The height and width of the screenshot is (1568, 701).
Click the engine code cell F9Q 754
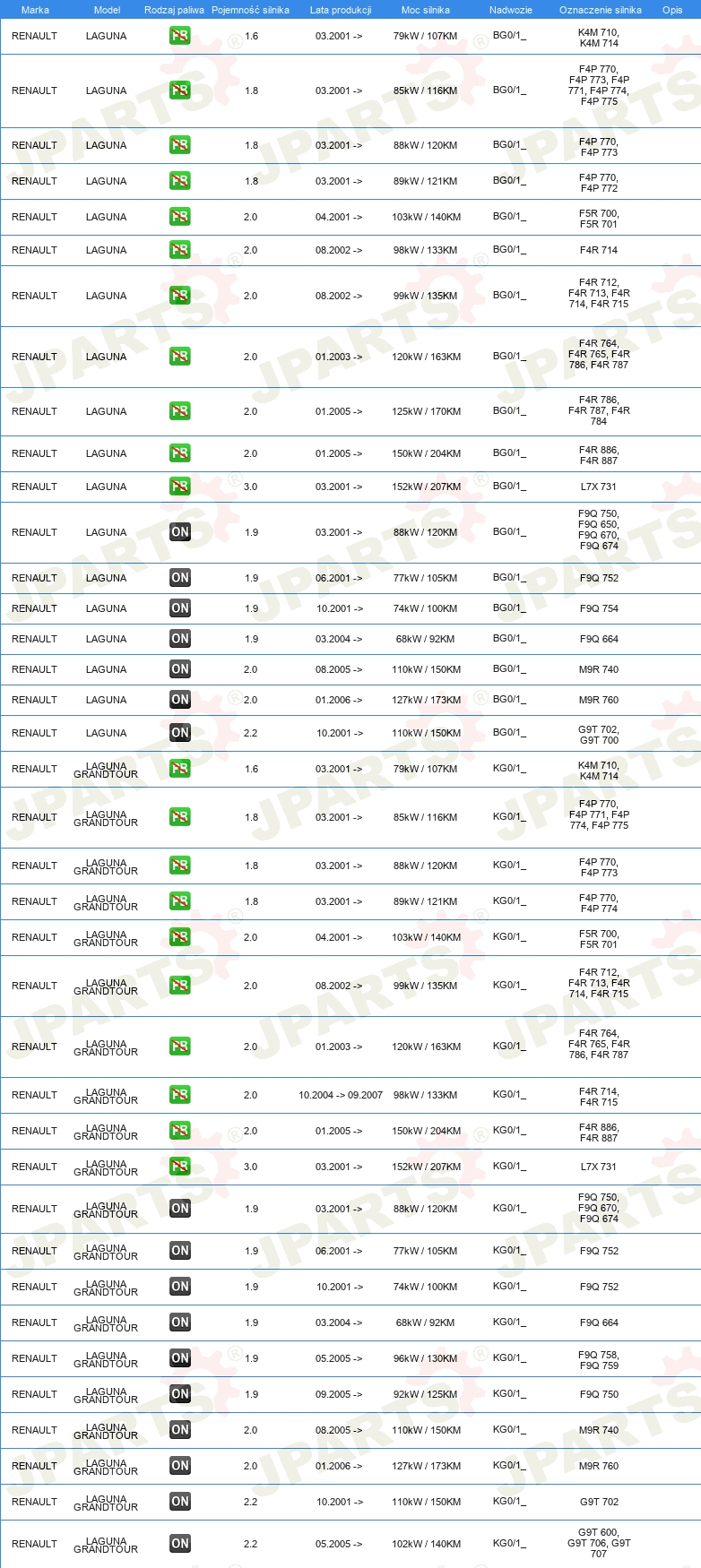[x=599, y=608]
